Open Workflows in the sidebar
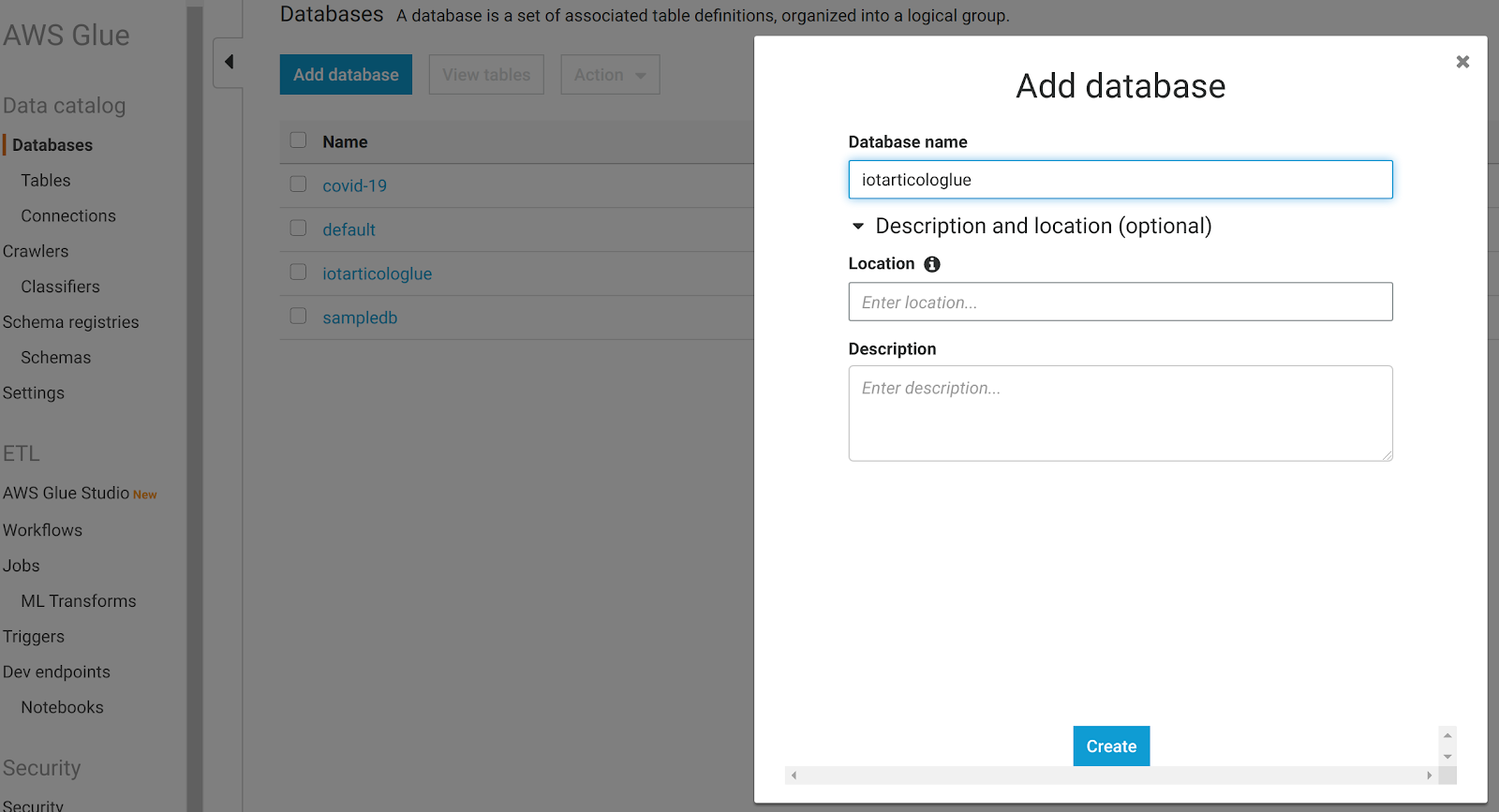This screenshot has width=1499, height=812. (x=42, y=531)
